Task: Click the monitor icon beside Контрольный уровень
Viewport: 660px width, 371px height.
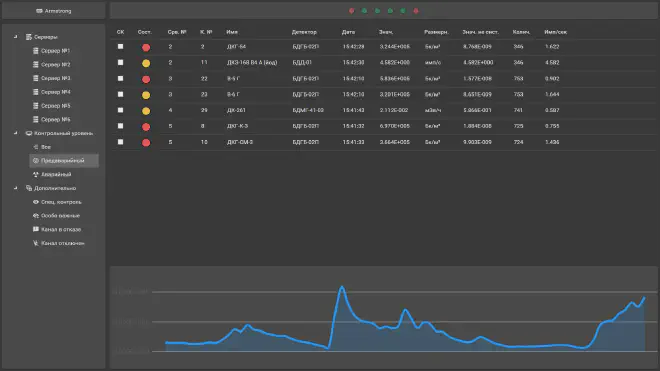Action: tap(29, 133)
